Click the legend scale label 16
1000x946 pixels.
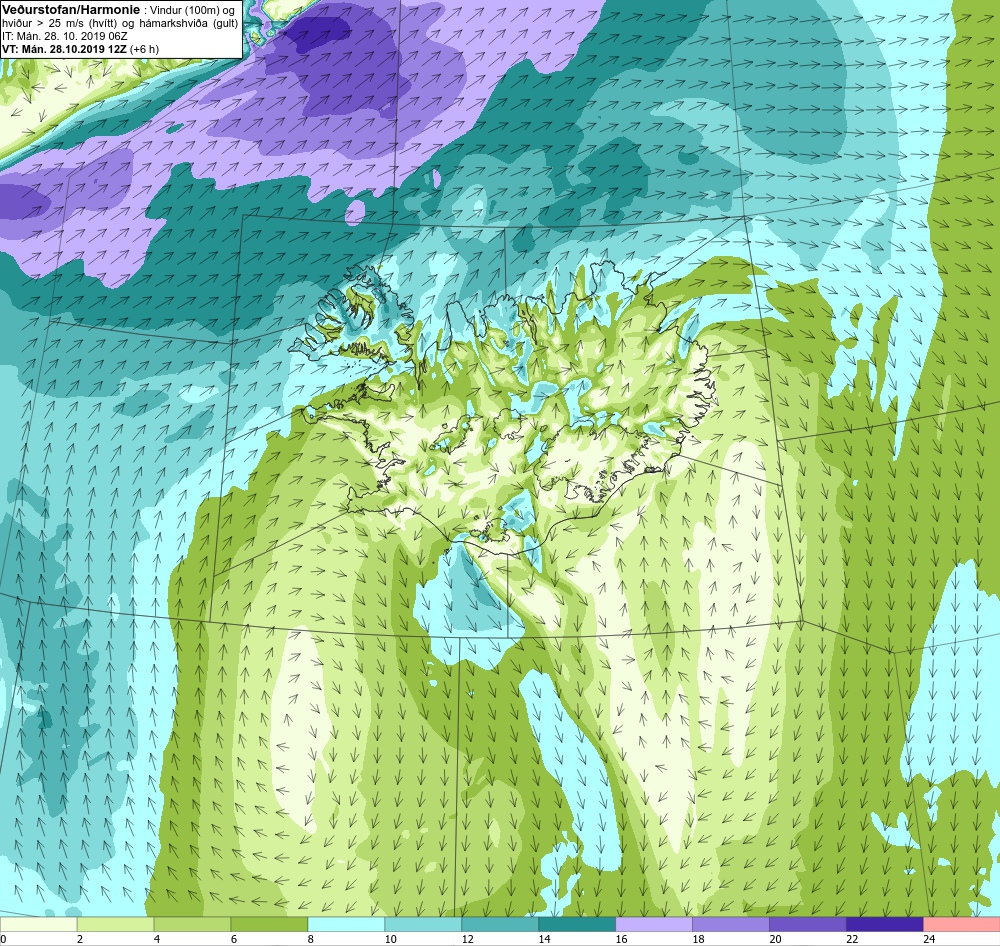(621, 939)
